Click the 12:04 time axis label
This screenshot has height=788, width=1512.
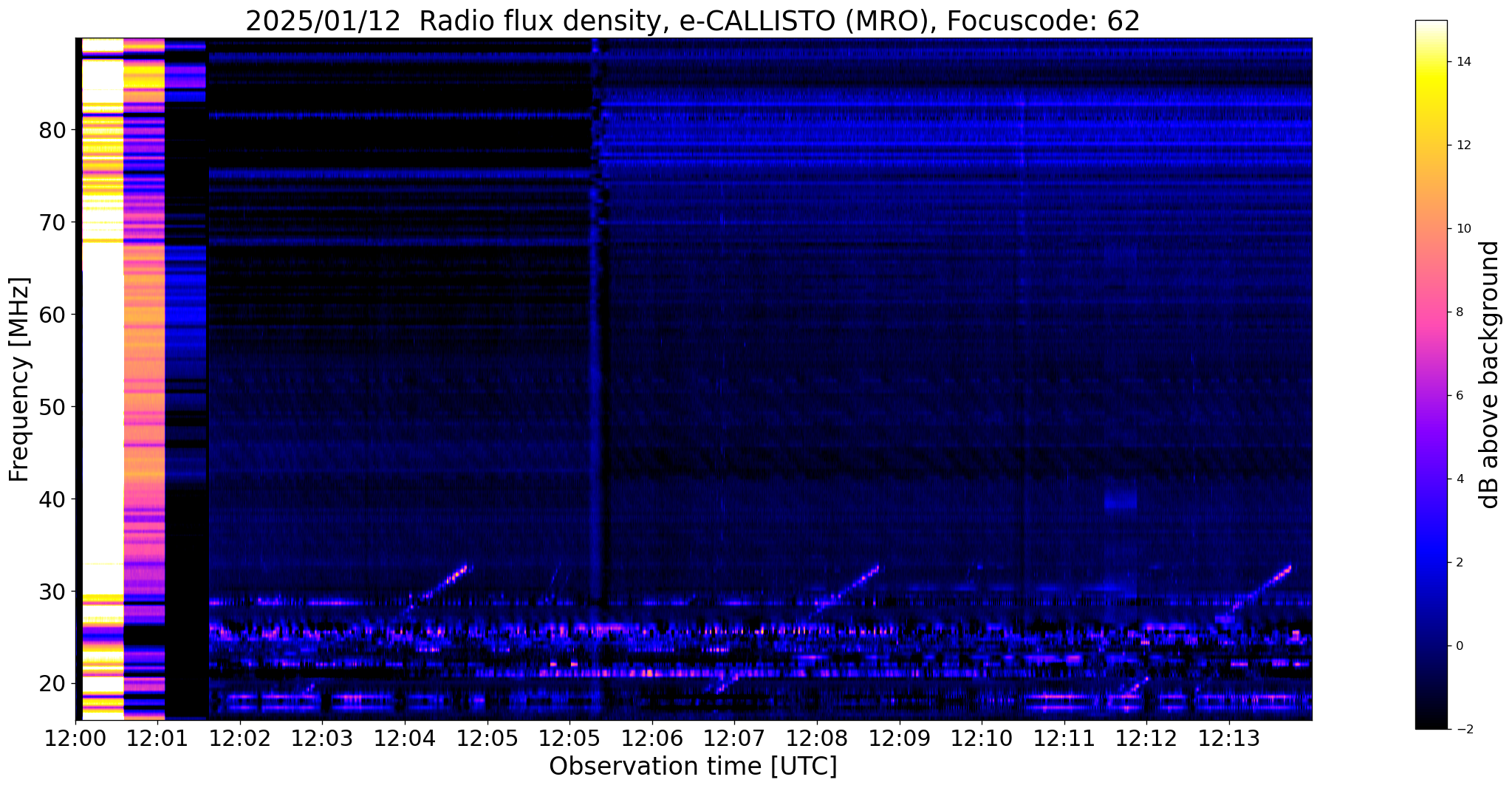pyautogui.click(x=405, y=739)
